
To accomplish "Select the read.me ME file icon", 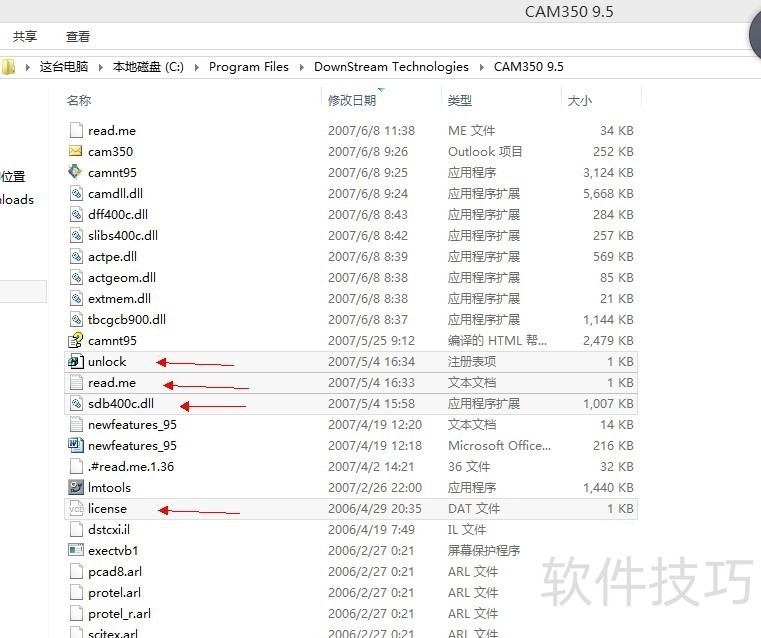I will coord(76,130).
